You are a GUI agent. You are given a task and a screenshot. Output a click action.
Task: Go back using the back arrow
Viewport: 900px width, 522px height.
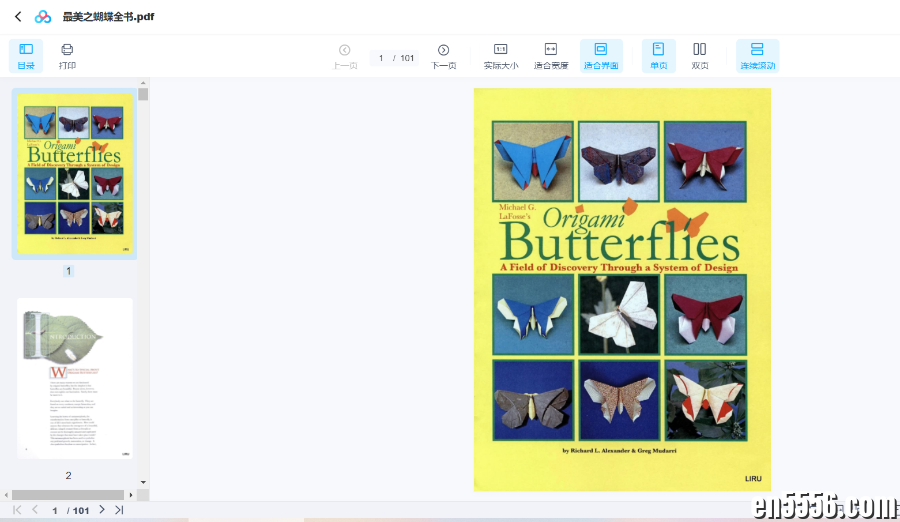tap(18, 17)
